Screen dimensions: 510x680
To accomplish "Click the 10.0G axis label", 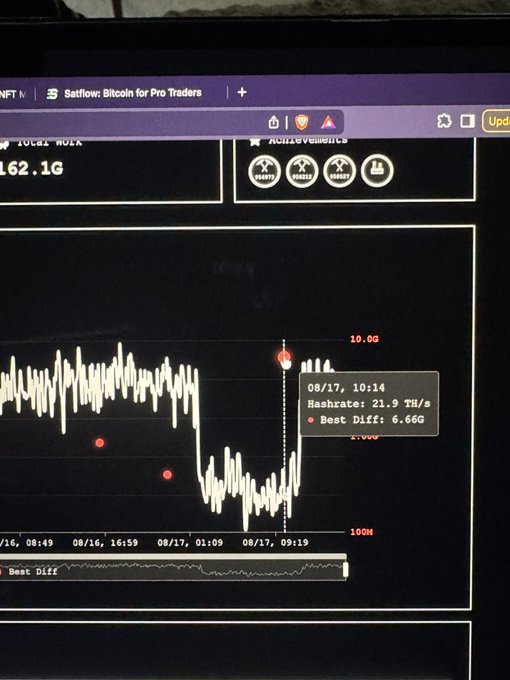I will [364, 339].
